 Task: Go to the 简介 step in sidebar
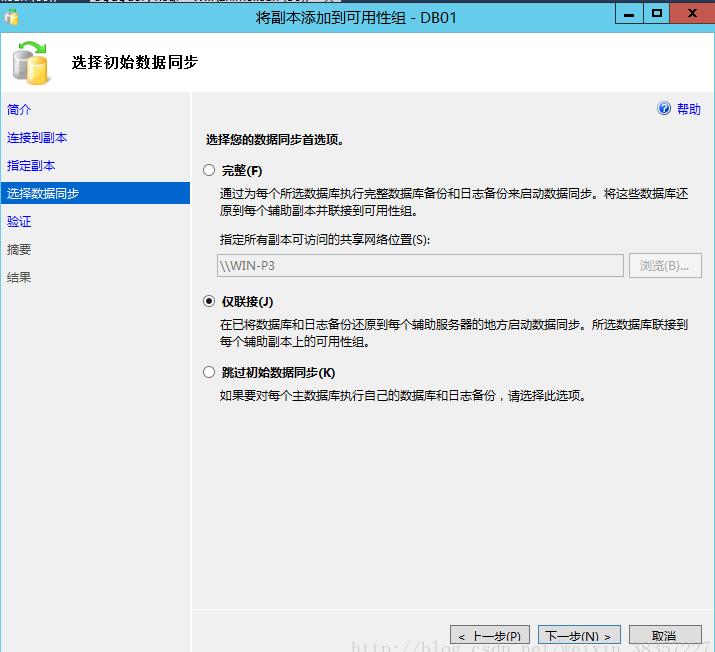pyautogui.click(x=19, y=109)
